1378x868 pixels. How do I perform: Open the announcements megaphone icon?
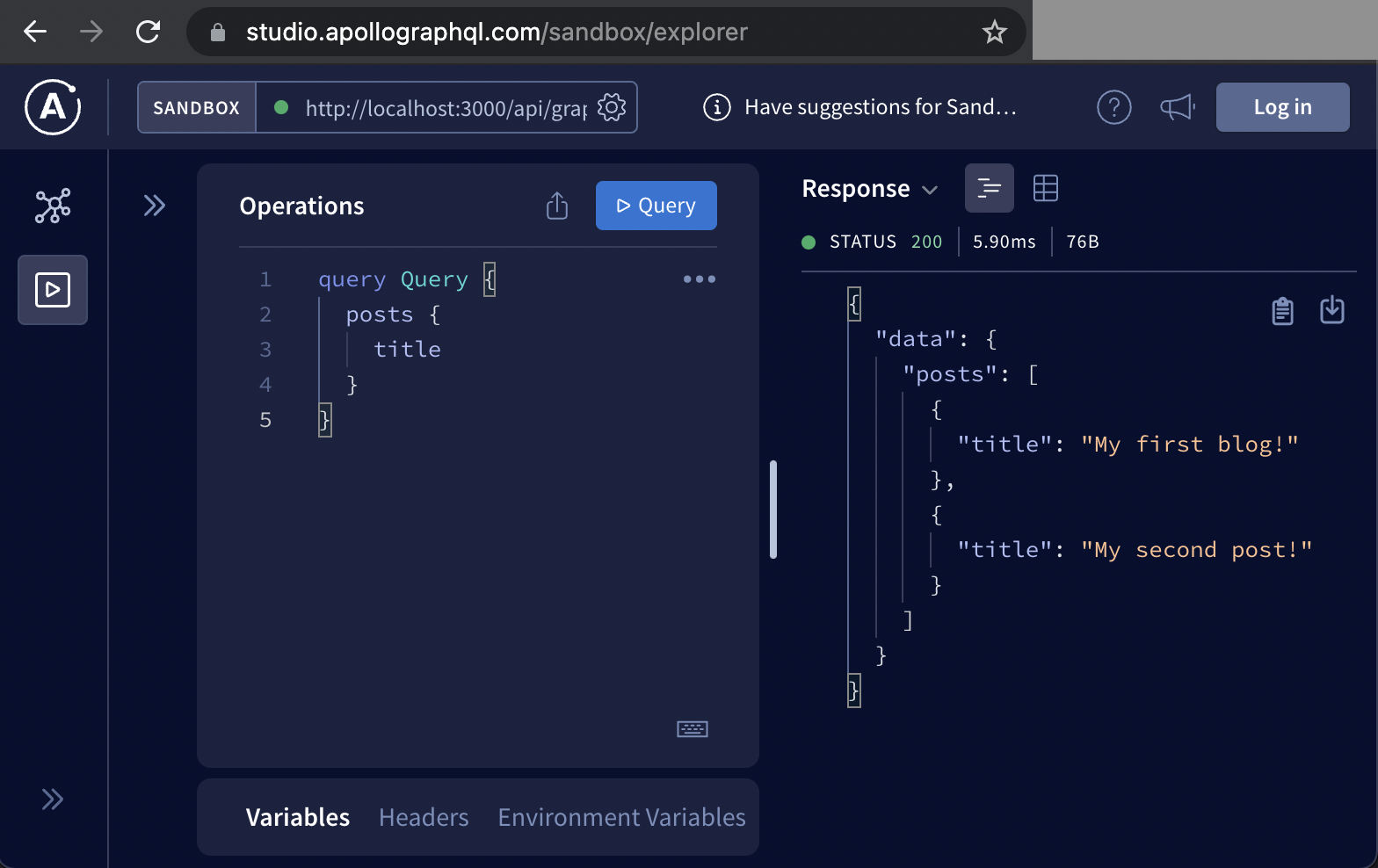(1177, 107)
